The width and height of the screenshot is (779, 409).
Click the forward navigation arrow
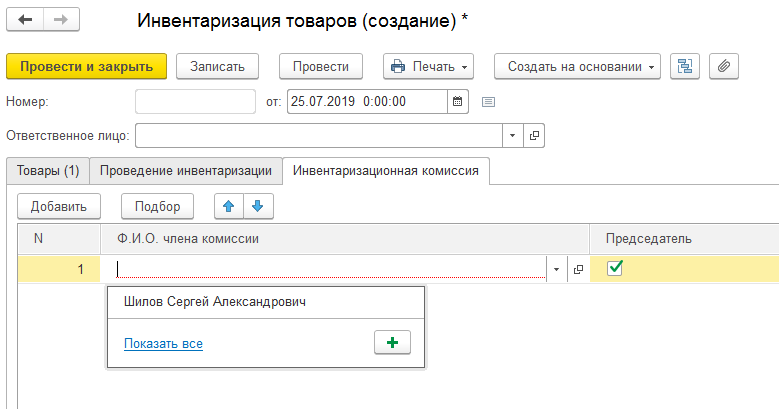60,20
